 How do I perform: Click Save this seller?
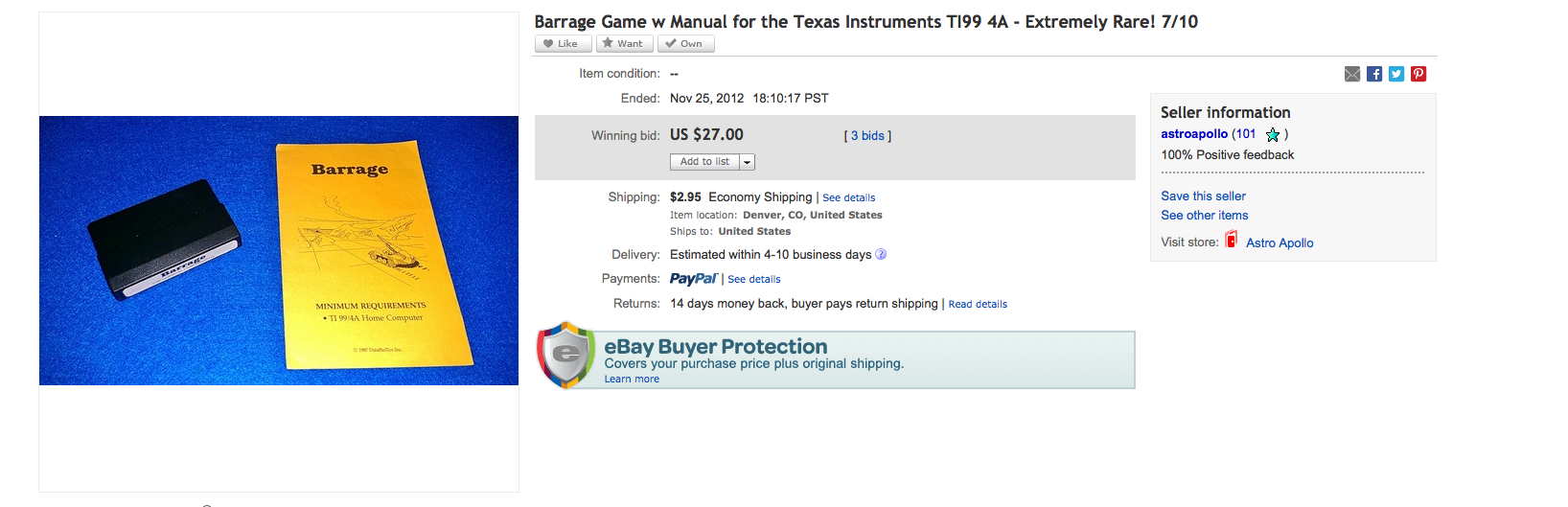tap(1203, 196)
